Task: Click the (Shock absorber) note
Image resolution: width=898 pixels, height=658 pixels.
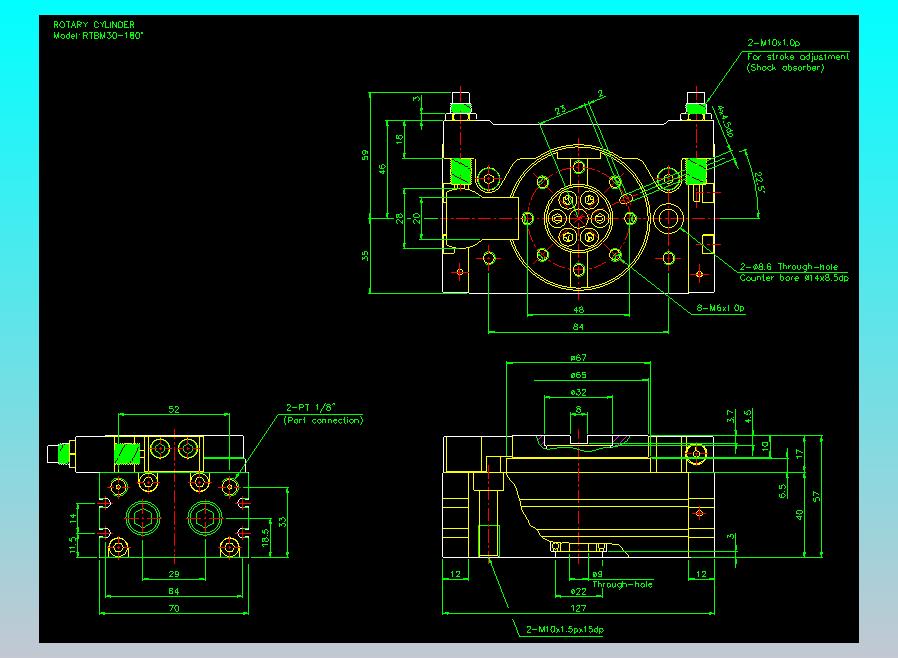Action: click(x=785, y=68)
